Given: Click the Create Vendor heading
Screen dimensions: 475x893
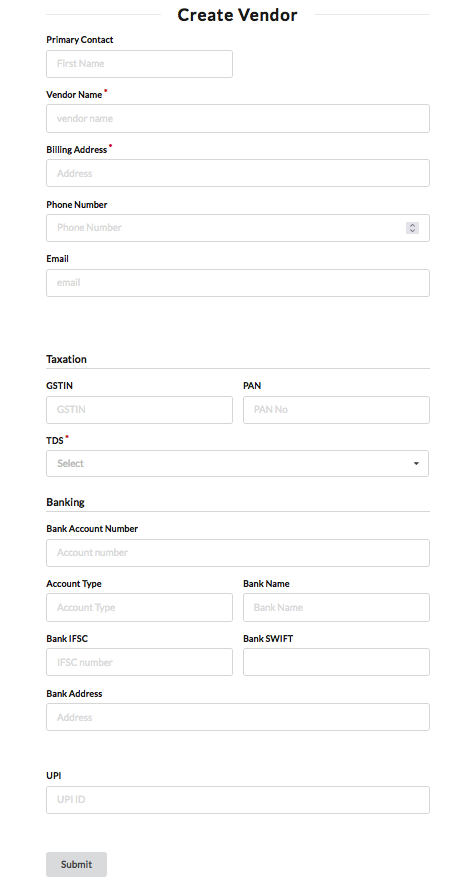Looking at the screenshot, I should 238,15.
